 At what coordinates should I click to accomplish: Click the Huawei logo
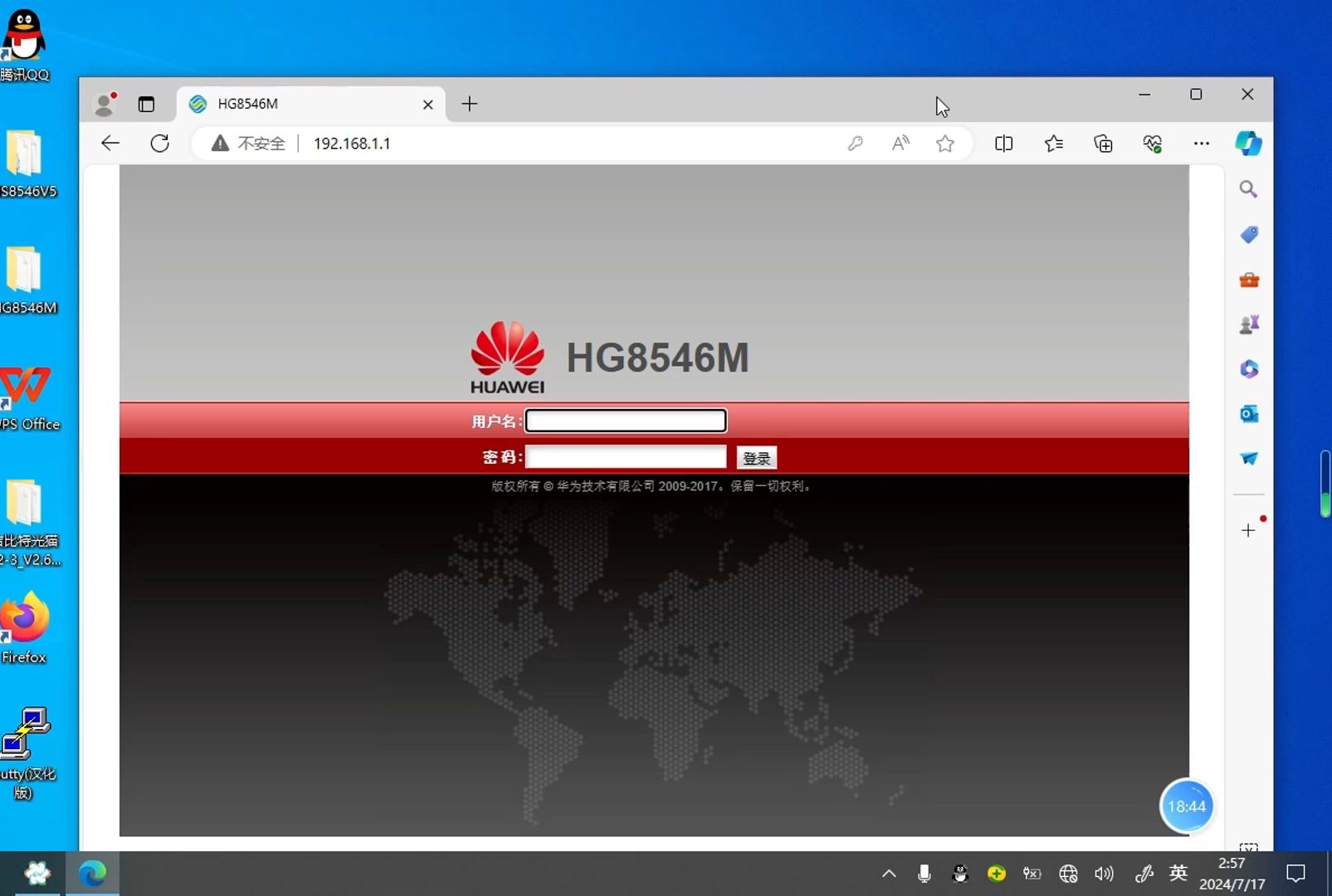[507, 358]
